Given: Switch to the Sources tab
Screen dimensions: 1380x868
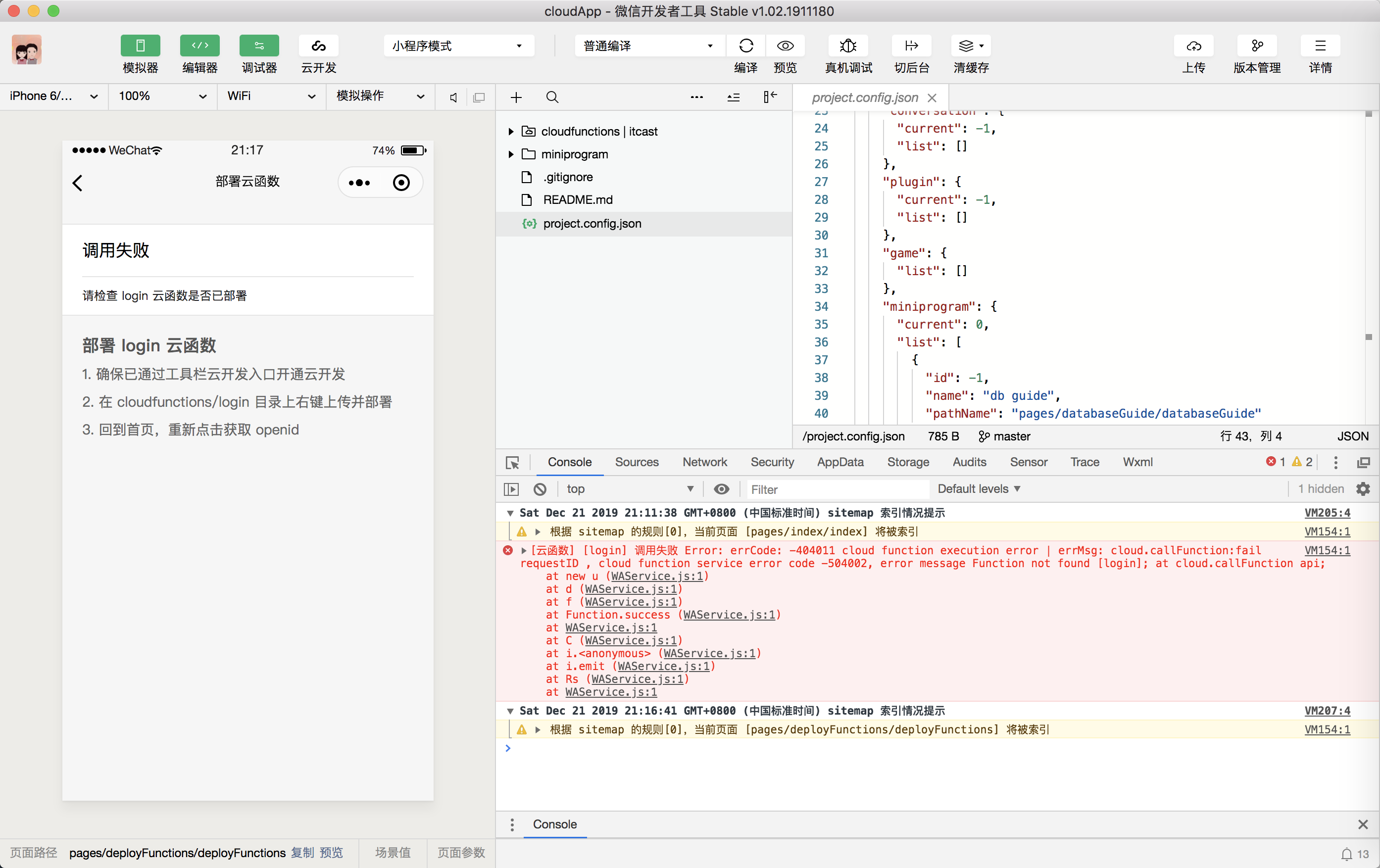Looking at the screenshot, I should point(637,462).
